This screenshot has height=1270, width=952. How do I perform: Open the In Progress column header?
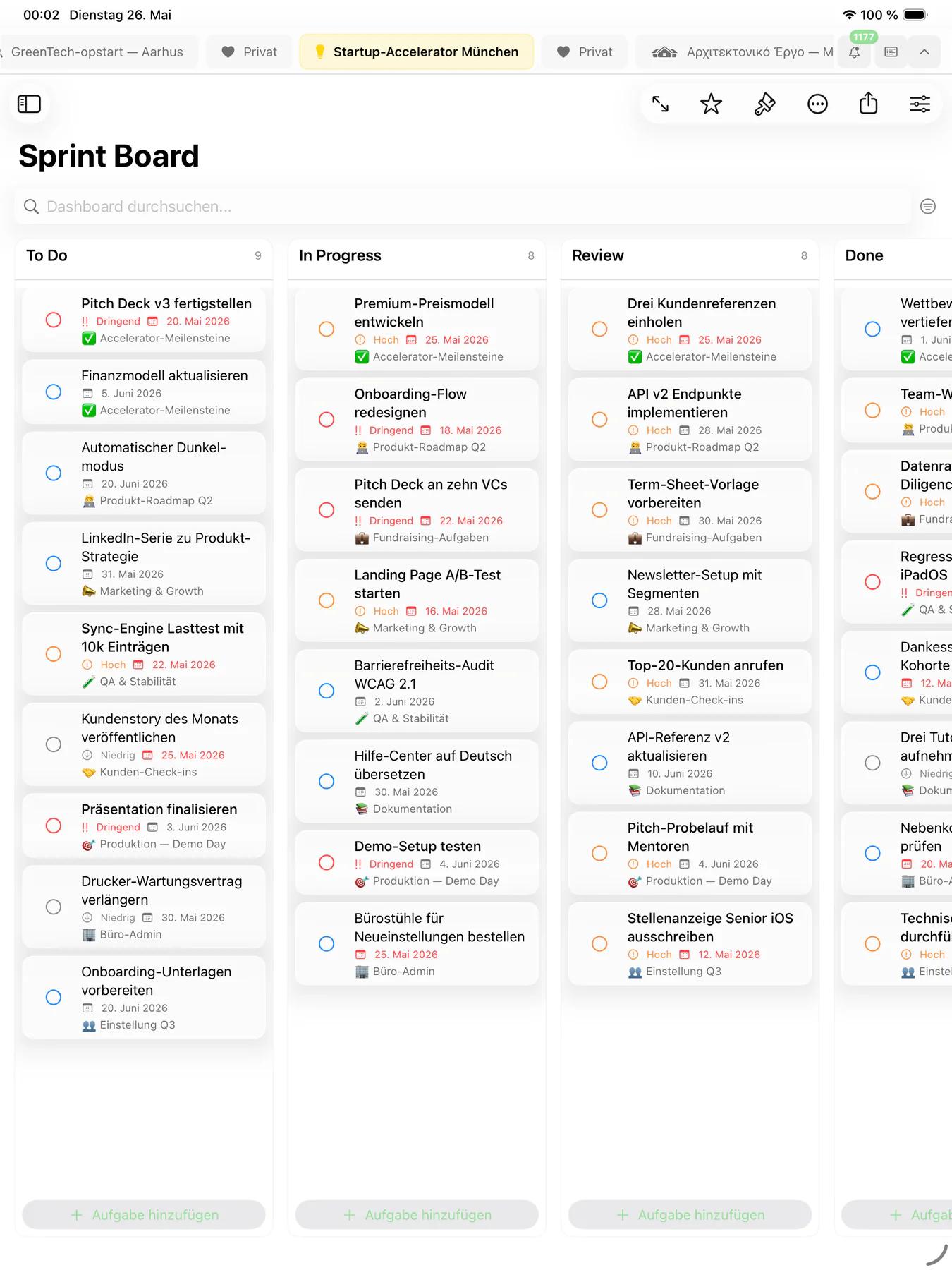click(x=417, y=255)
